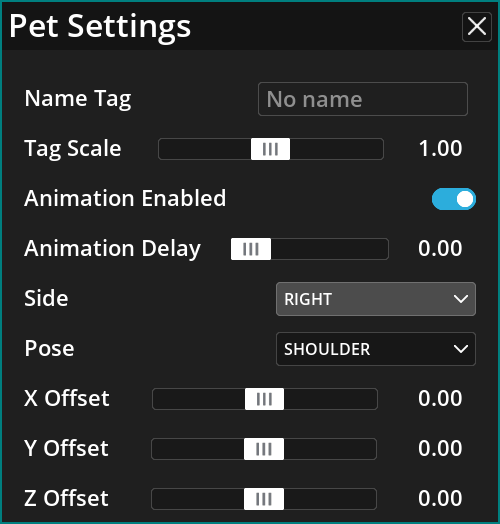Click the Y Offset slider handle
500x524 pixels.
click(264, 449)
